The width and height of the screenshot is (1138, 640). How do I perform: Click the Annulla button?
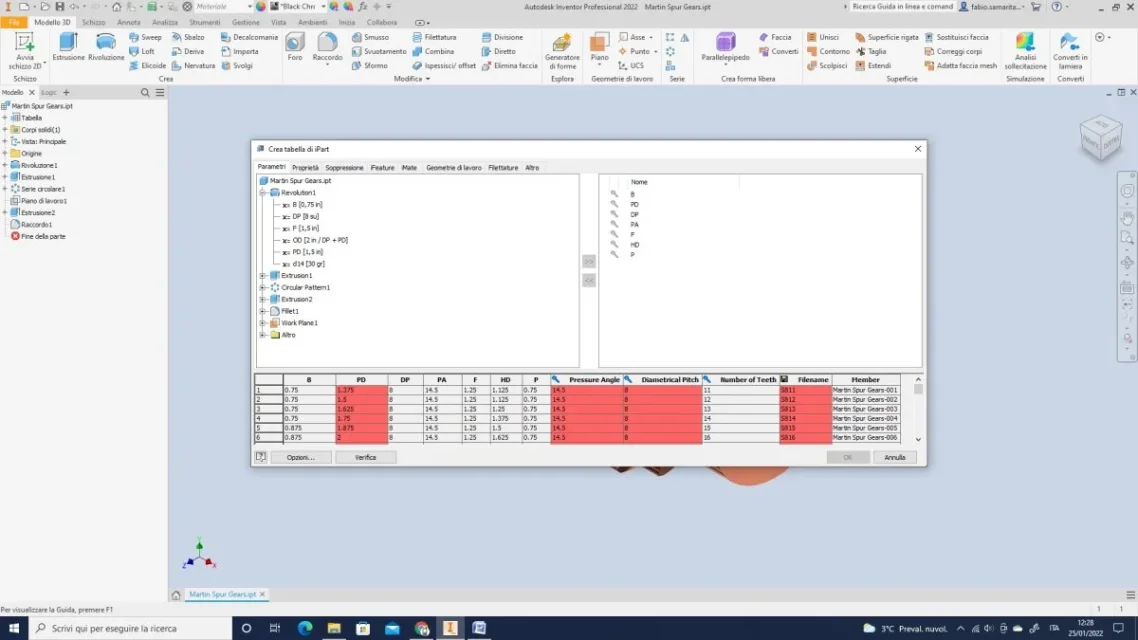point(895,457)
